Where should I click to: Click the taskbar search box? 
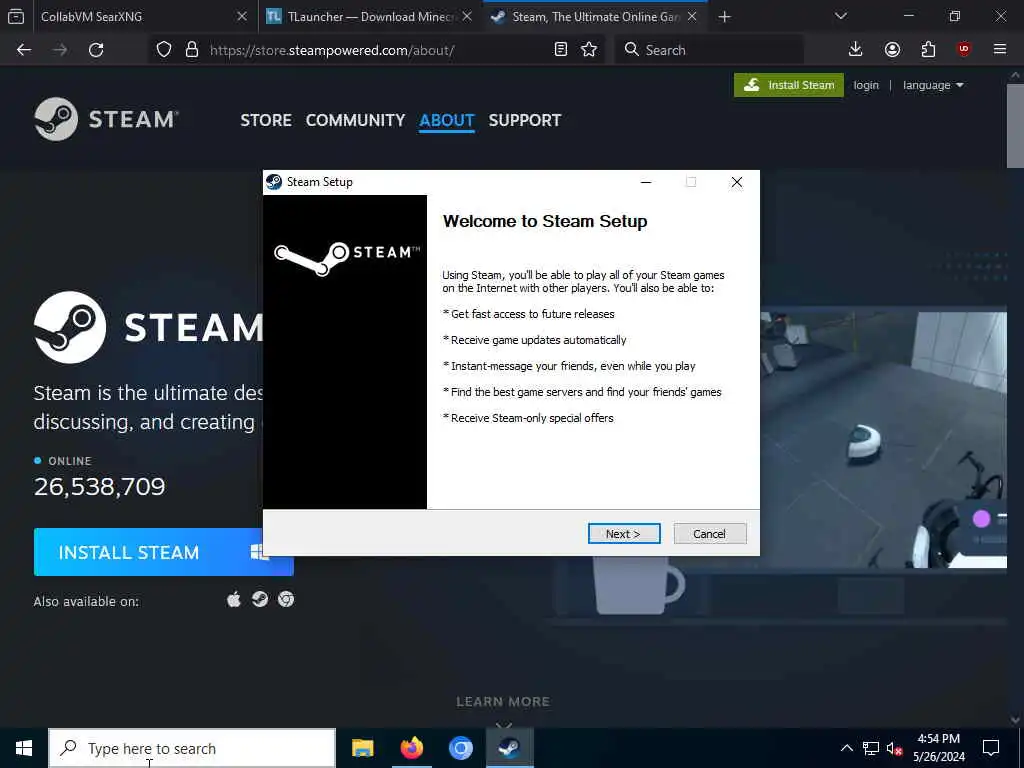click(x=192, y=748)
